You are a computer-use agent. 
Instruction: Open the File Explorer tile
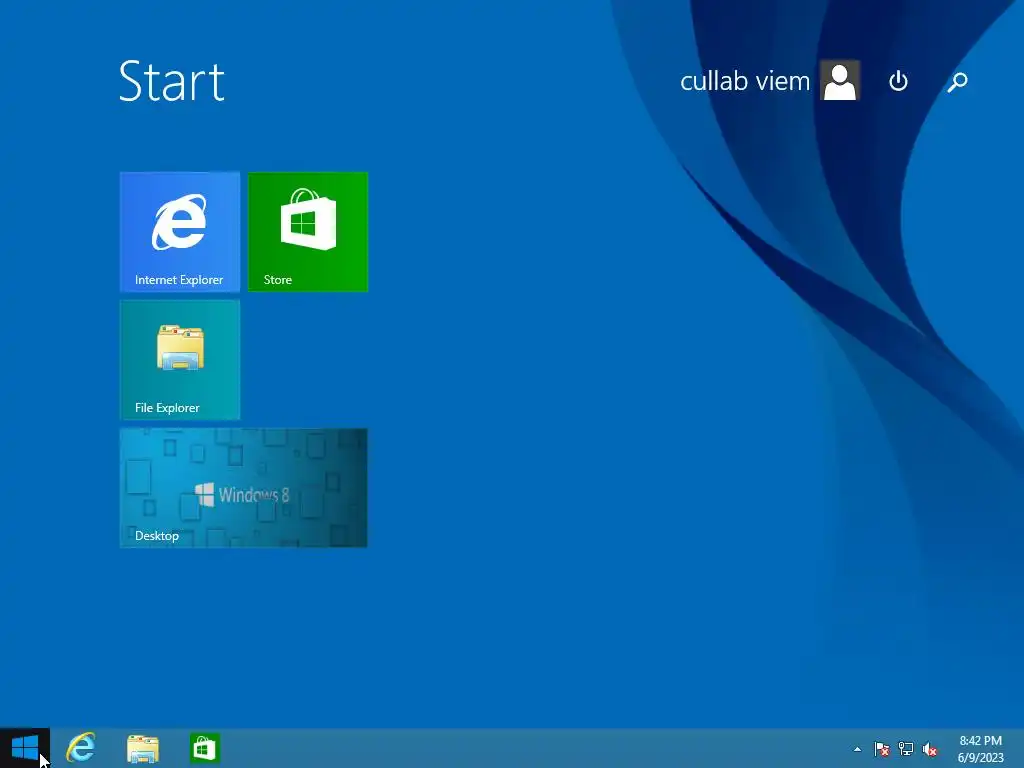point(180,360)
